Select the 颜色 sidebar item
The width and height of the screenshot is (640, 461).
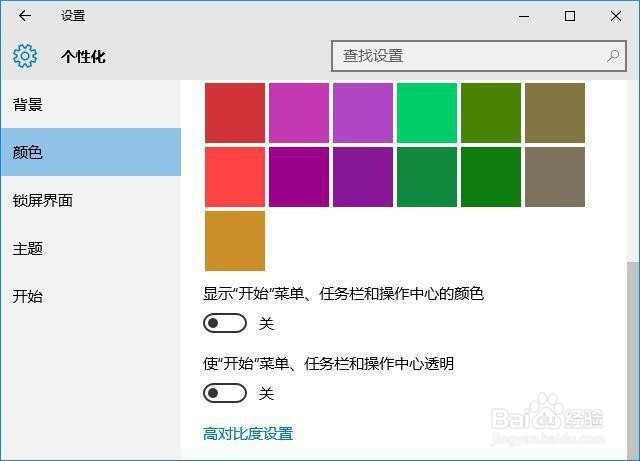click(x=91, y=152)
